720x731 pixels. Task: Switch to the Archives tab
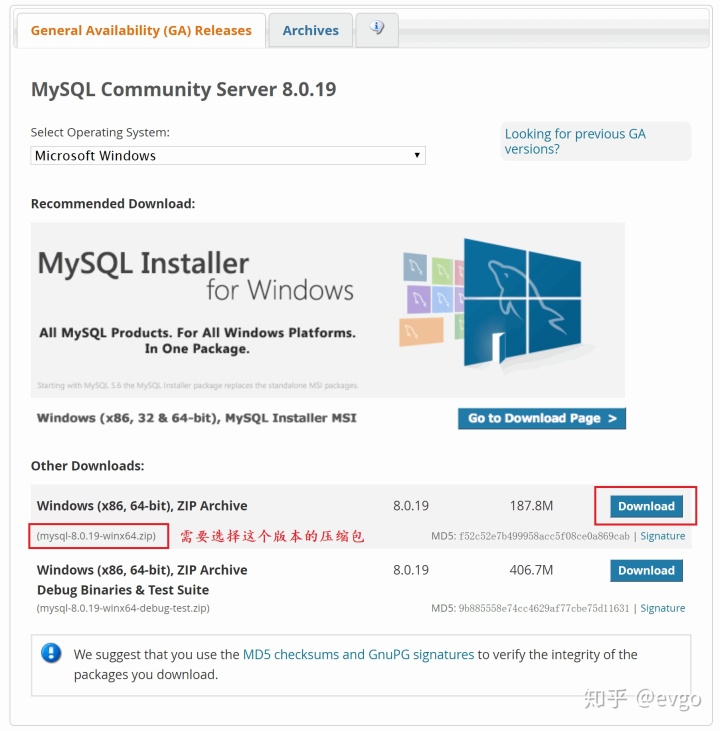coord(311,30)
